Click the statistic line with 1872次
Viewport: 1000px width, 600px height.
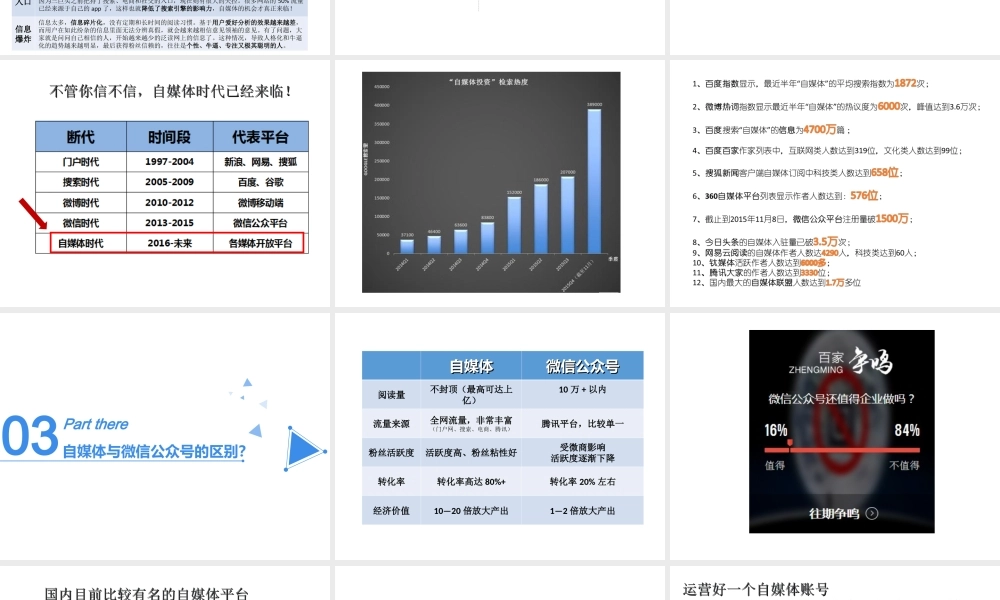coord(810,84)
